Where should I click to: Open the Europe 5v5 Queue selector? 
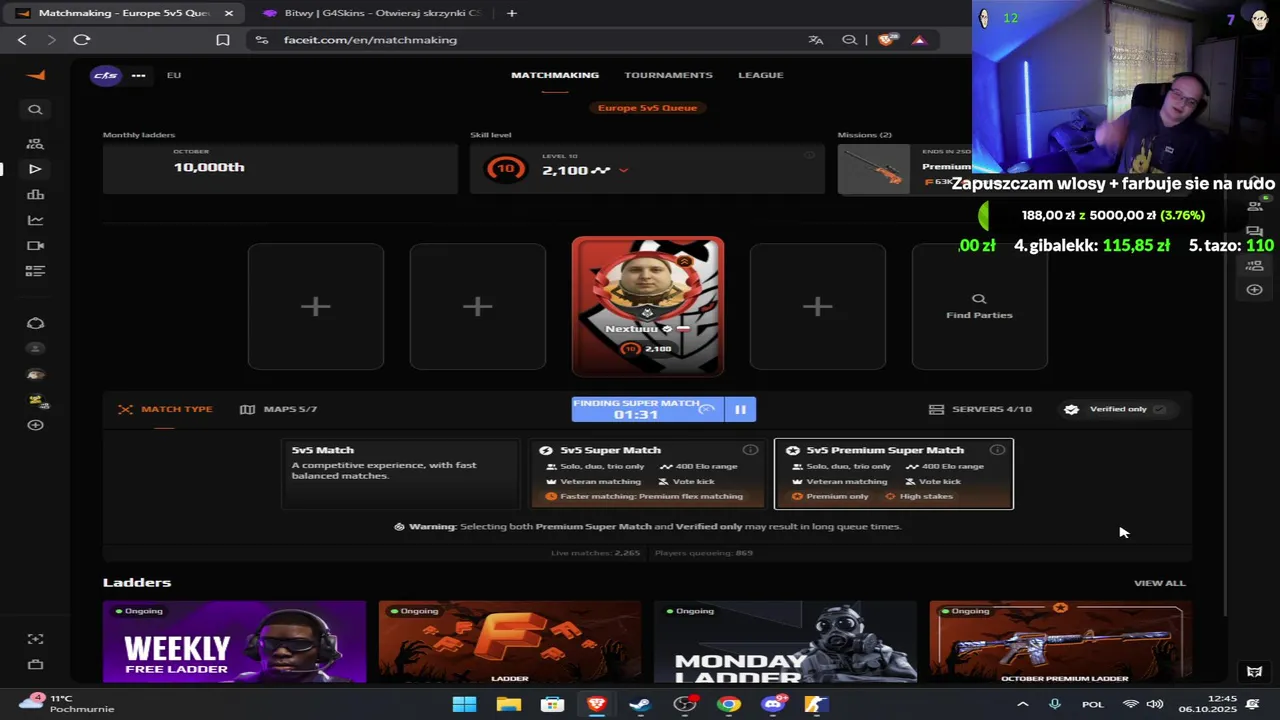pyautogui.click(x=647, y=107)
